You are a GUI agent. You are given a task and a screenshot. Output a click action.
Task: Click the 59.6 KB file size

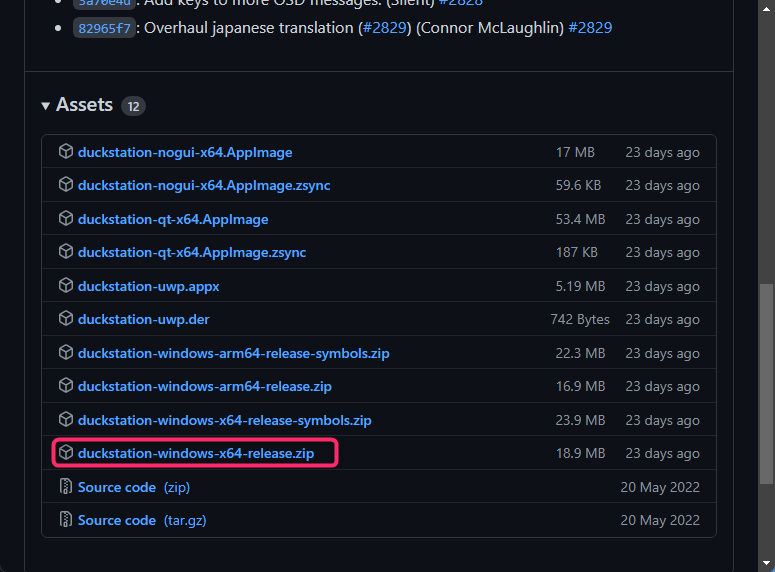pos(578,185)
